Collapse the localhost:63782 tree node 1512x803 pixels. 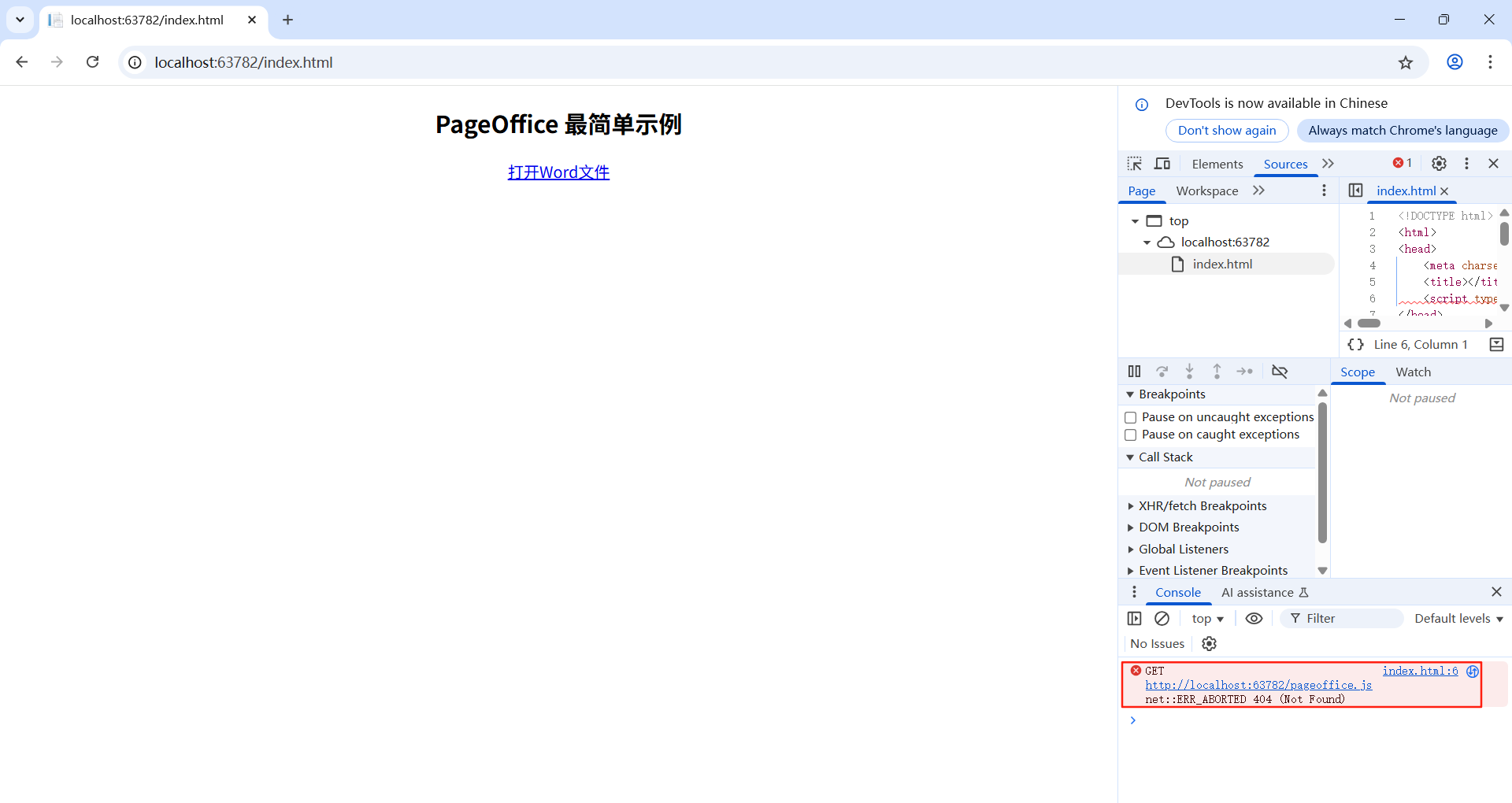click(x=1147, y=242)
